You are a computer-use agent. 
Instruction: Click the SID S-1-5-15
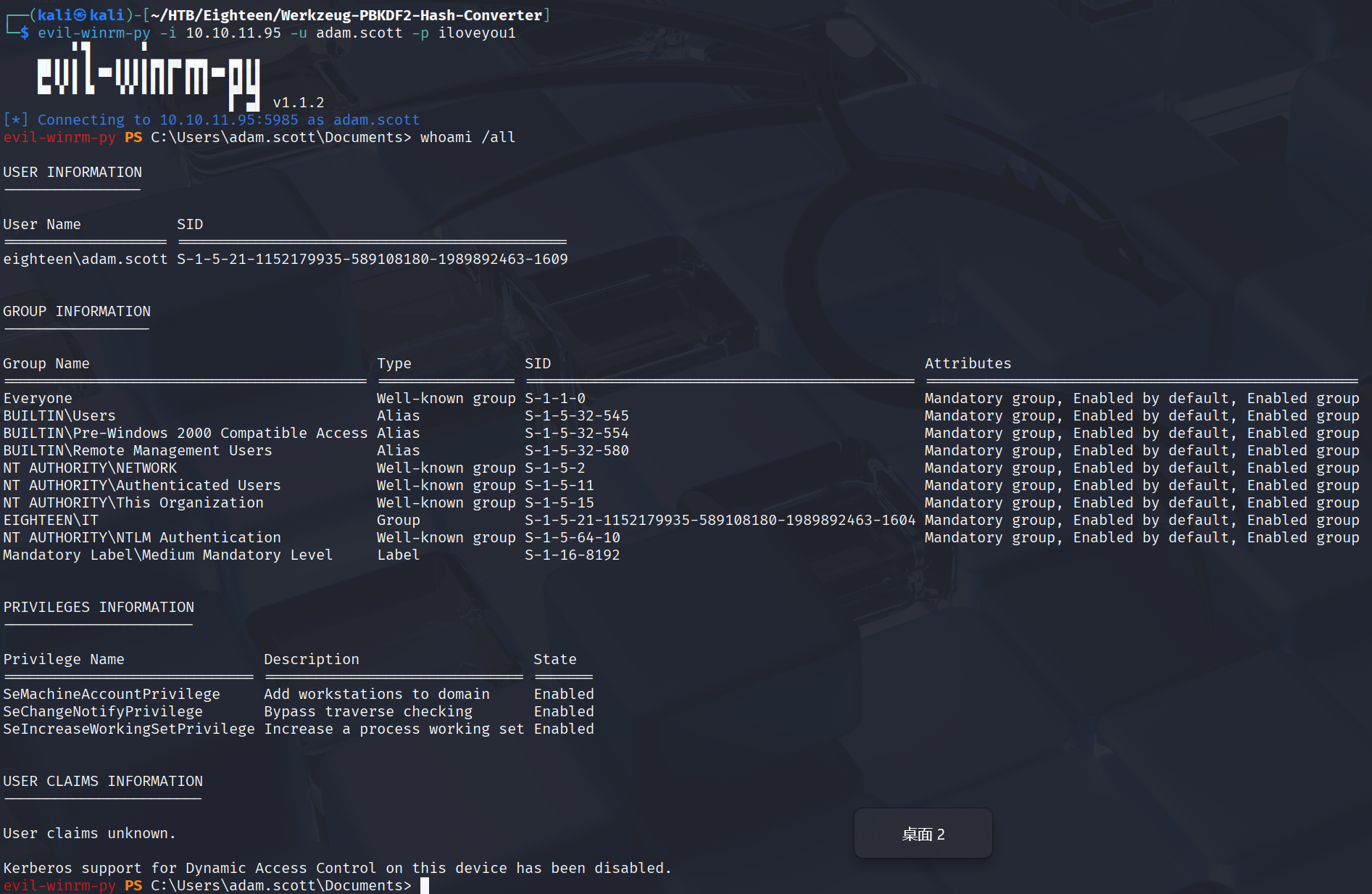560,502
